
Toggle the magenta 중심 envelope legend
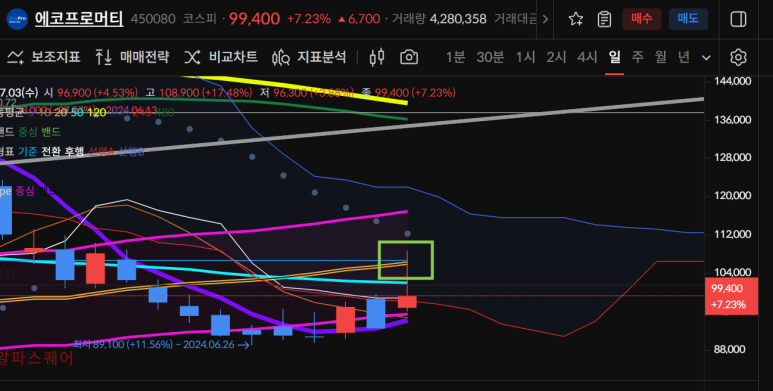(x=25, y=190)
